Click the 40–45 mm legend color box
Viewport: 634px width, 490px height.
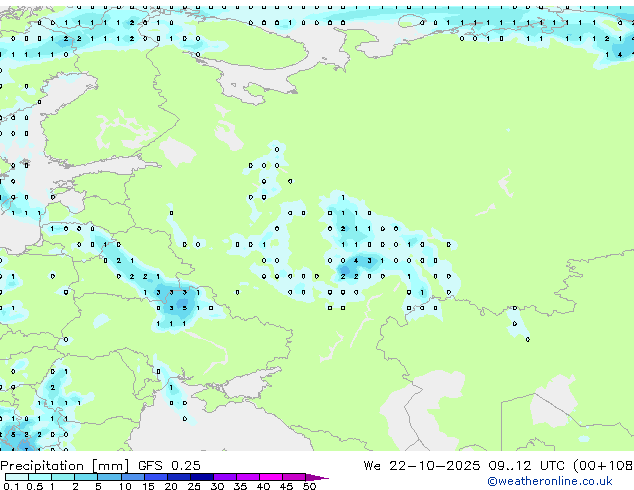pyautogui.click(x=271, y=477)
